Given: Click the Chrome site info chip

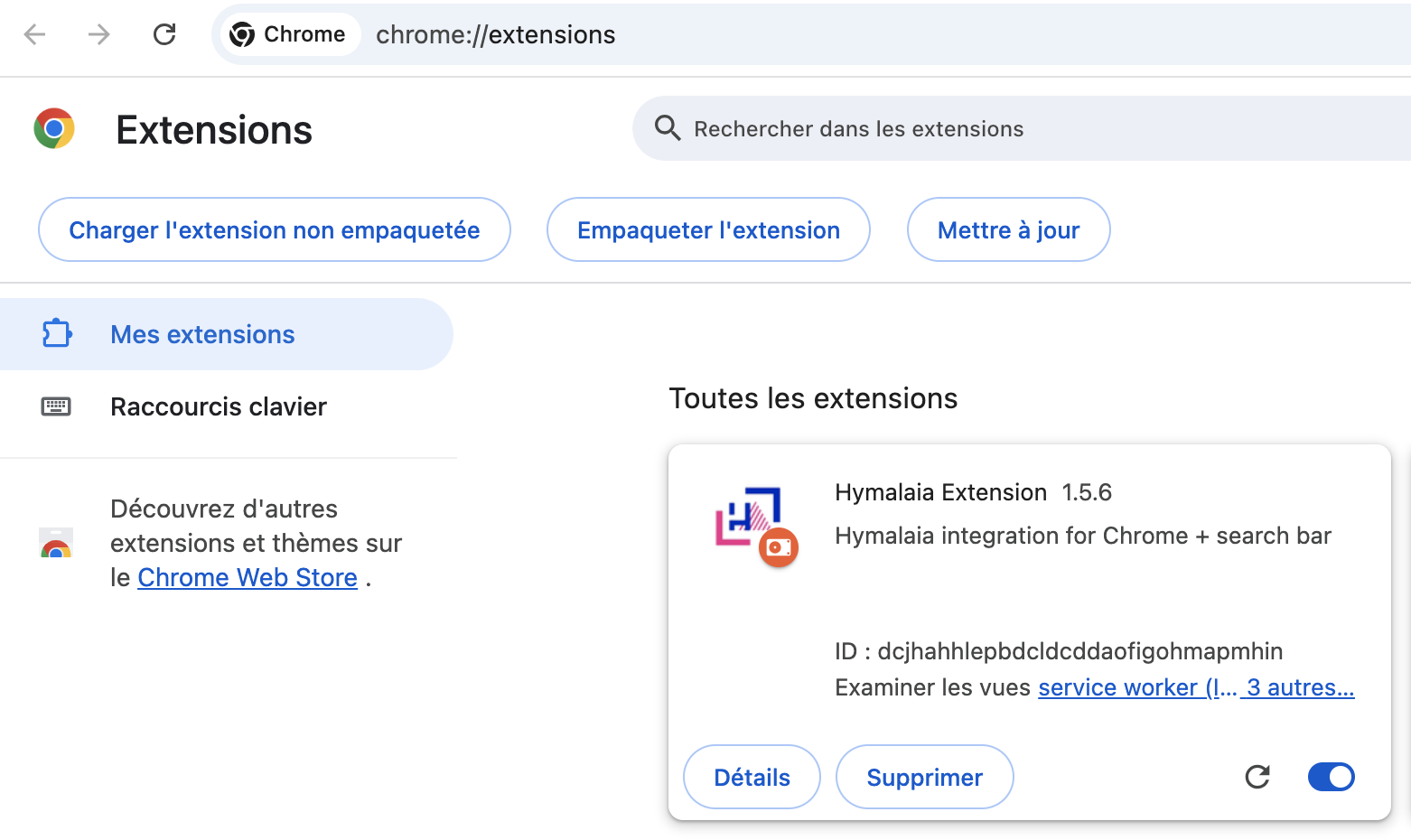Looking at the screenshot, I should tap(289, 34).
